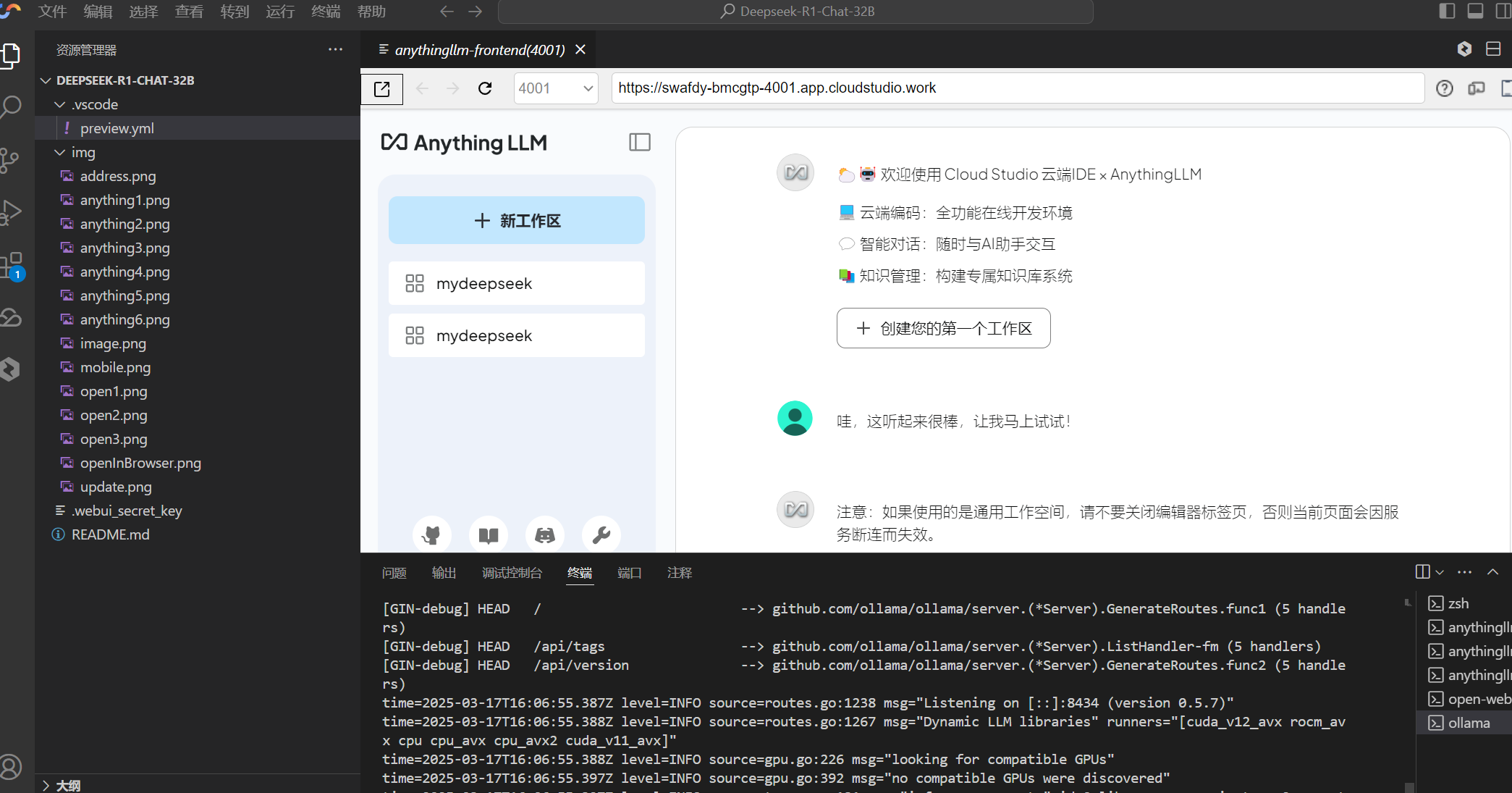The width and height of the screenshot is (1512, 793).
Task: Click 创建您的第一个工作区 button
Action: click(943, 328)
